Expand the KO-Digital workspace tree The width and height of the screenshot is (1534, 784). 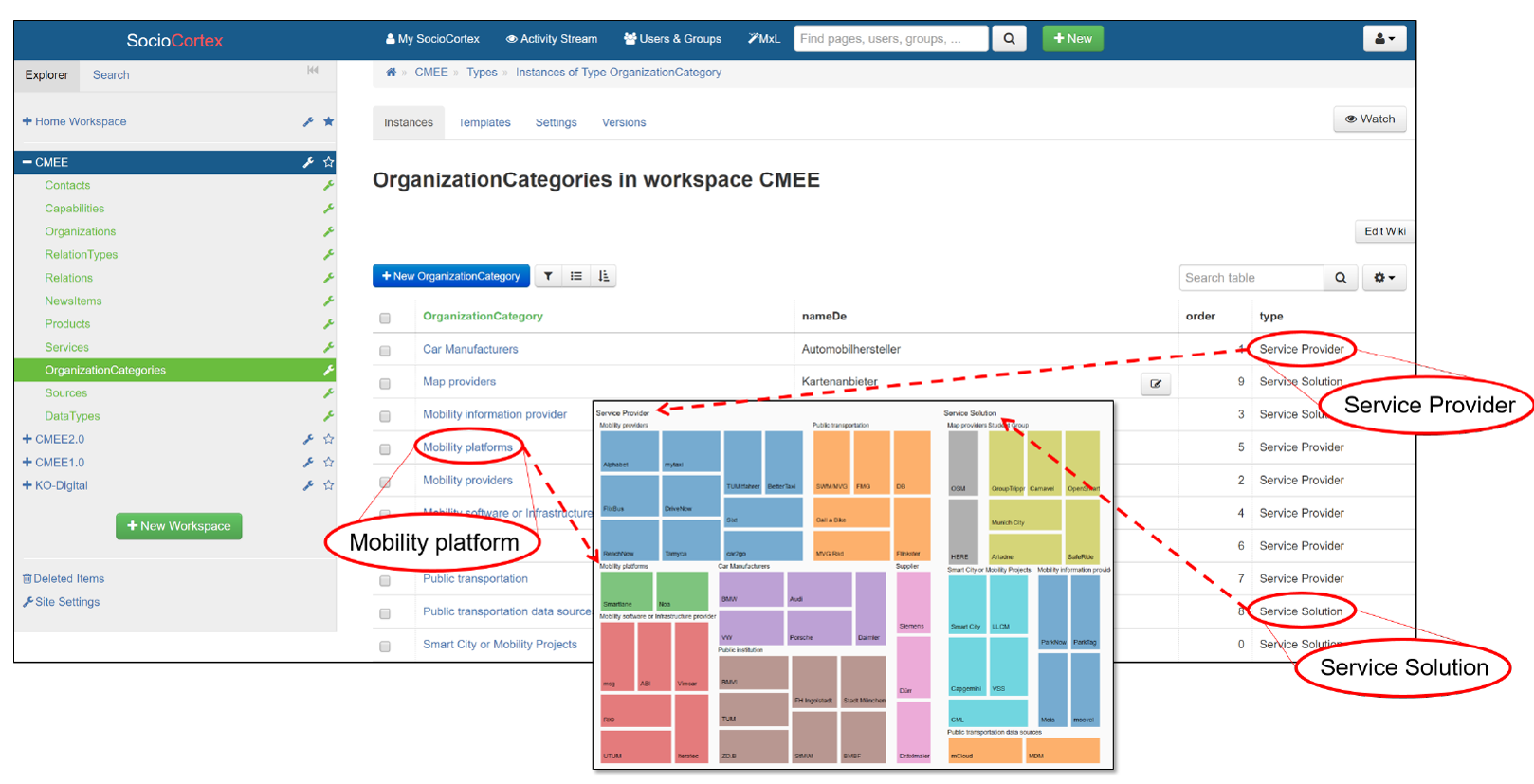[x=27, y=485]
